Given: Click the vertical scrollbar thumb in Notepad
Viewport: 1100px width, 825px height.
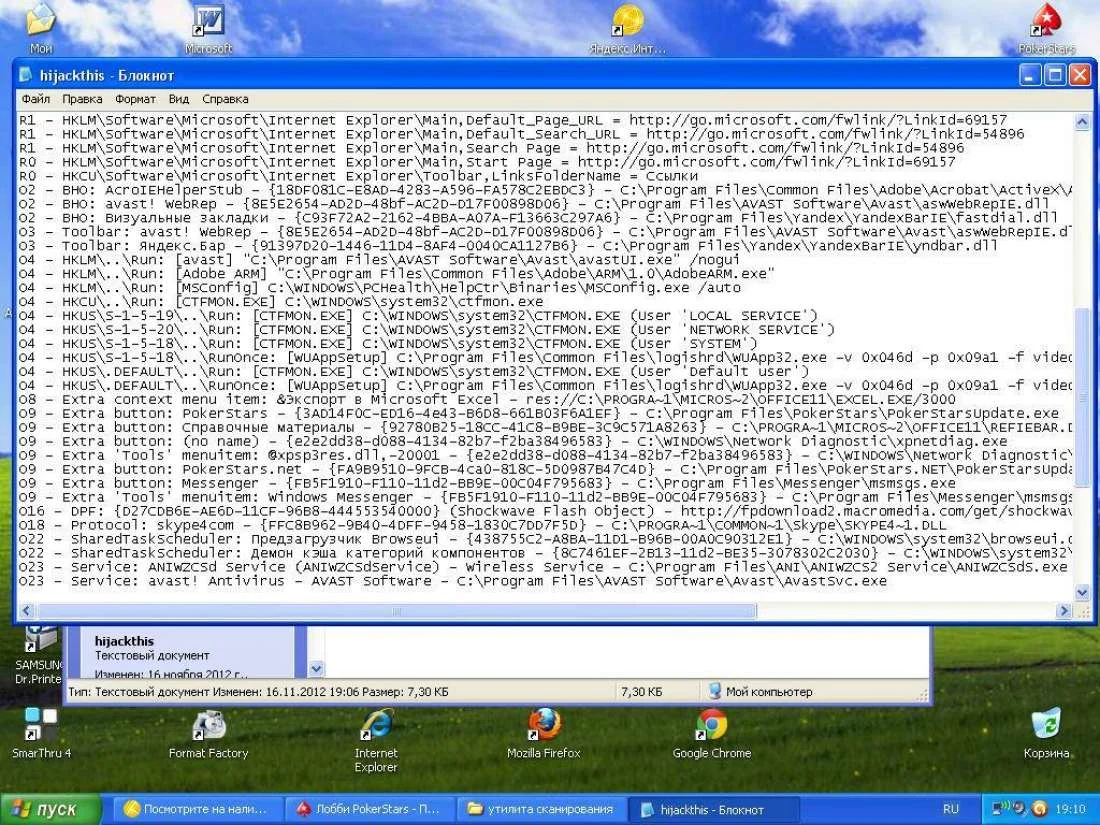Looking at the screenshot, I should (1082, 397).
